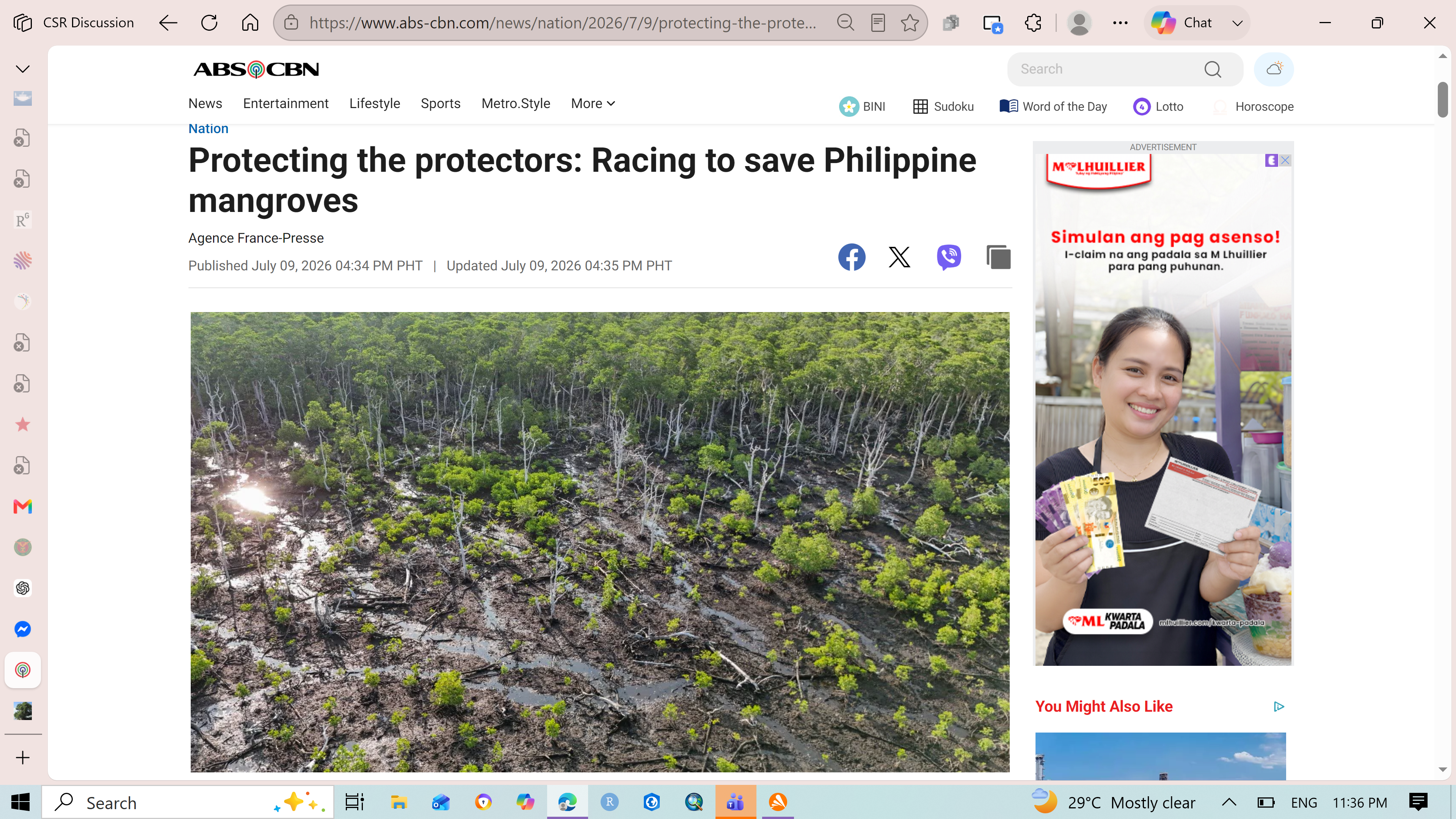1456x819 pixels.
Task: Open the News section
Action: (205, 104)
